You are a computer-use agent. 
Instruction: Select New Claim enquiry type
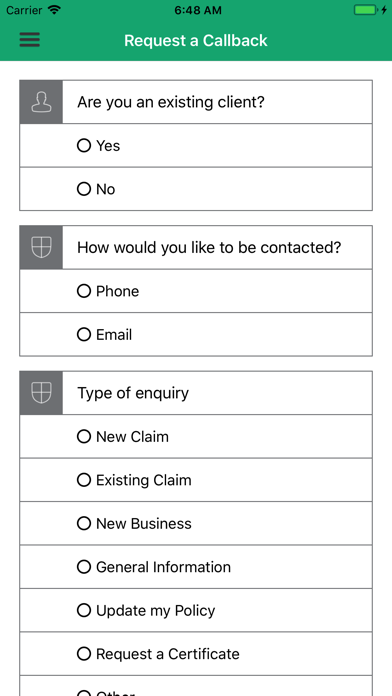click(196, 436)
